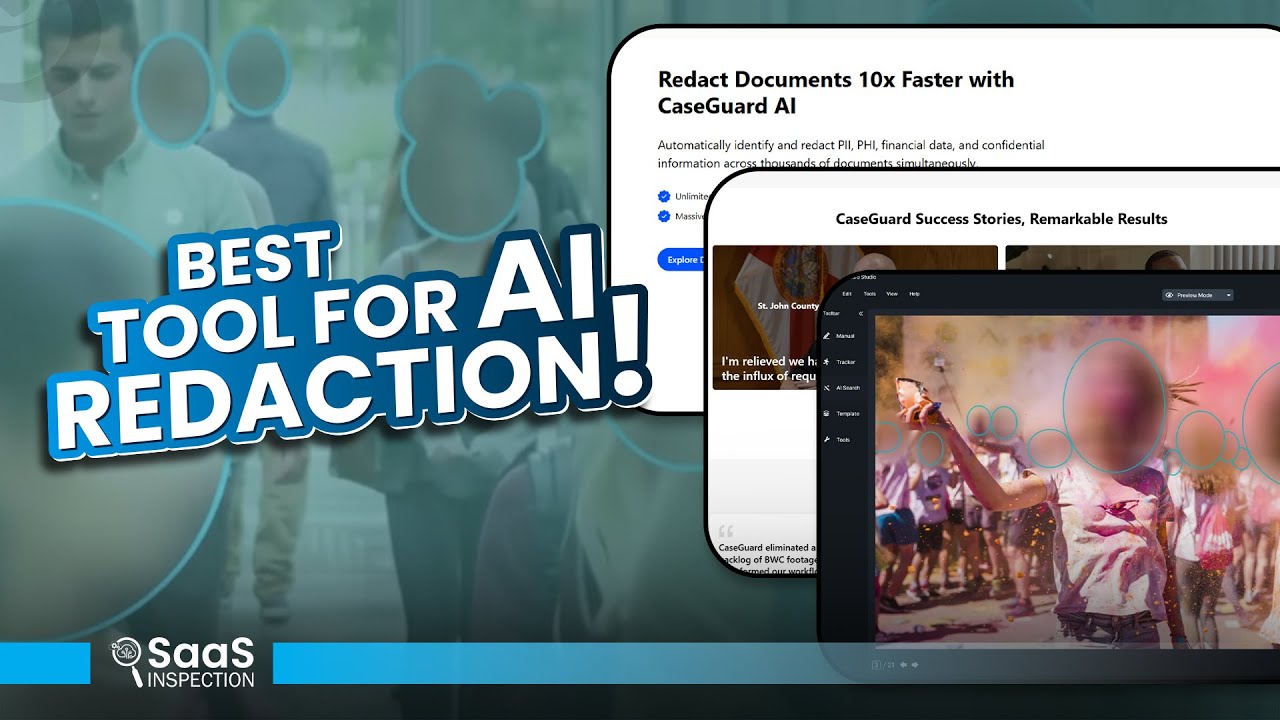Open the Tools menu in the menu bar

[x=869, y=294]
